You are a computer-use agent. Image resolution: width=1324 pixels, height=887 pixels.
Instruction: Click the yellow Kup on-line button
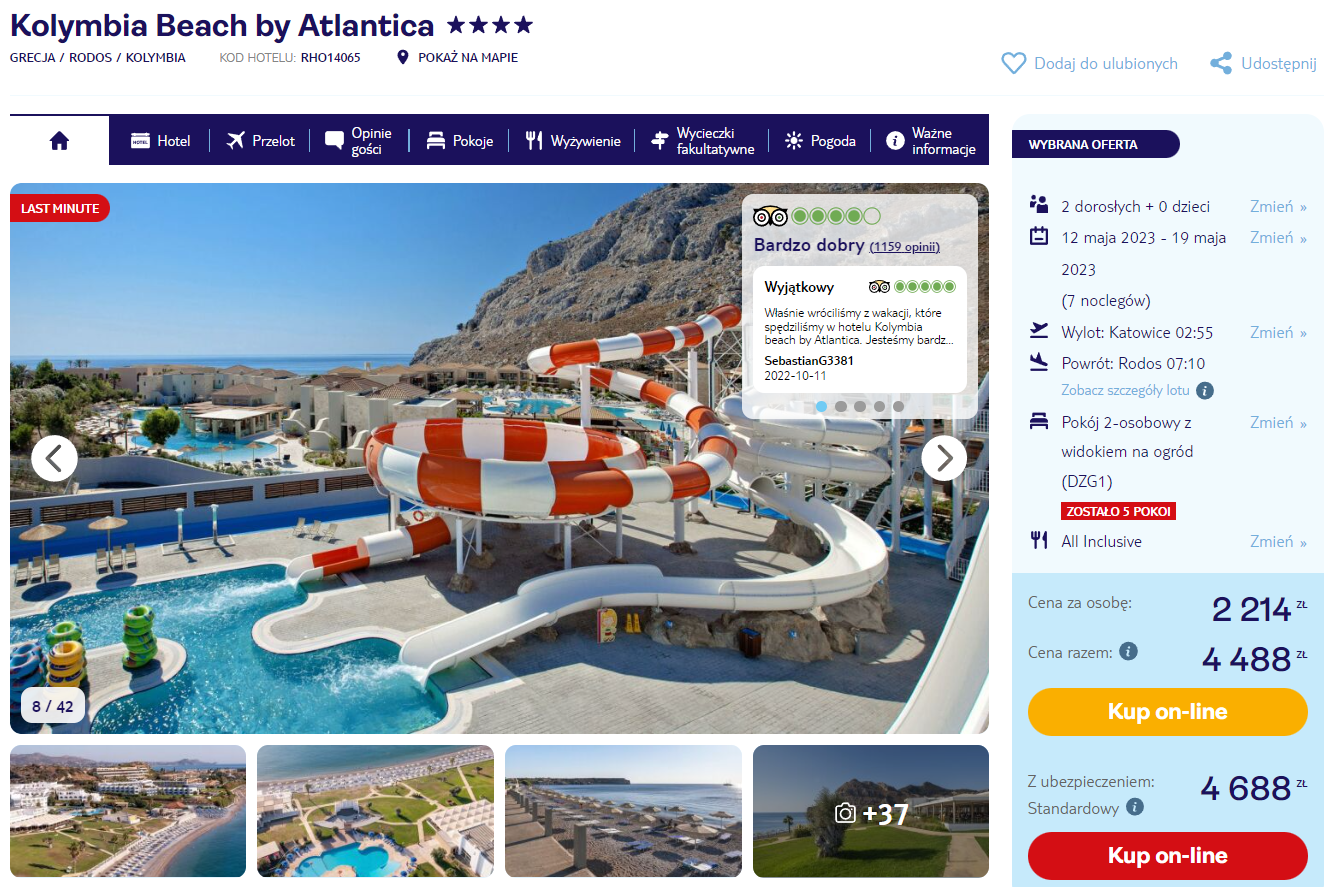pos(1168,712)
